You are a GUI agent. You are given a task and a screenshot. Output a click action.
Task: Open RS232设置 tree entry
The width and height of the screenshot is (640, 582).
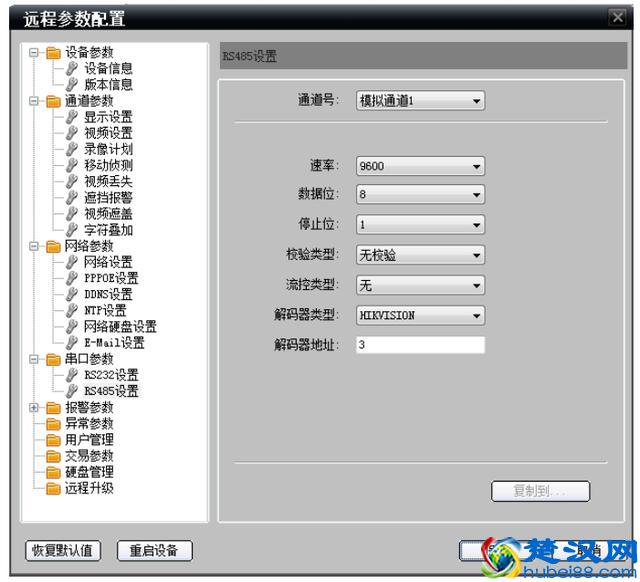111,375
